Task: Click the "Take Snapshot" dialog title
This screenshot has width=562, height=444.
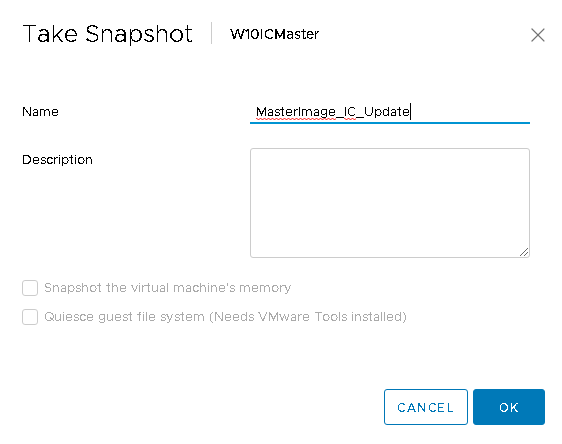Action: 108,34
